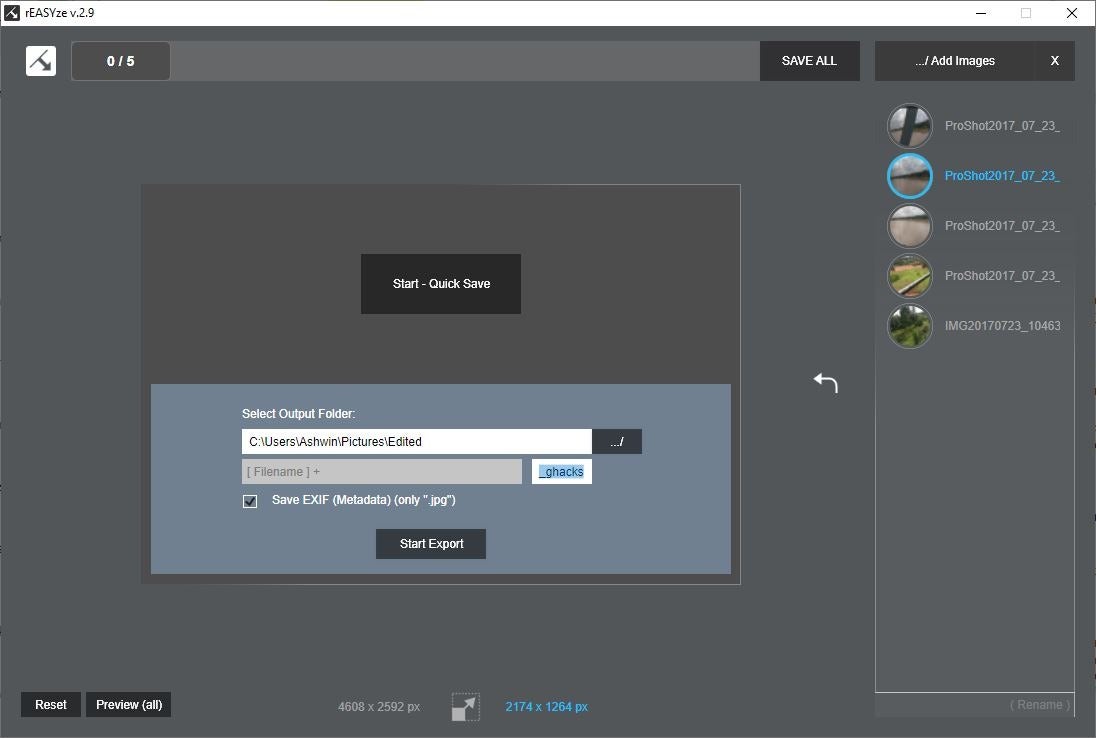1096x738 pixels.
Task: Click the [ Filename ] + prefix field
Action: click(382, 472)
